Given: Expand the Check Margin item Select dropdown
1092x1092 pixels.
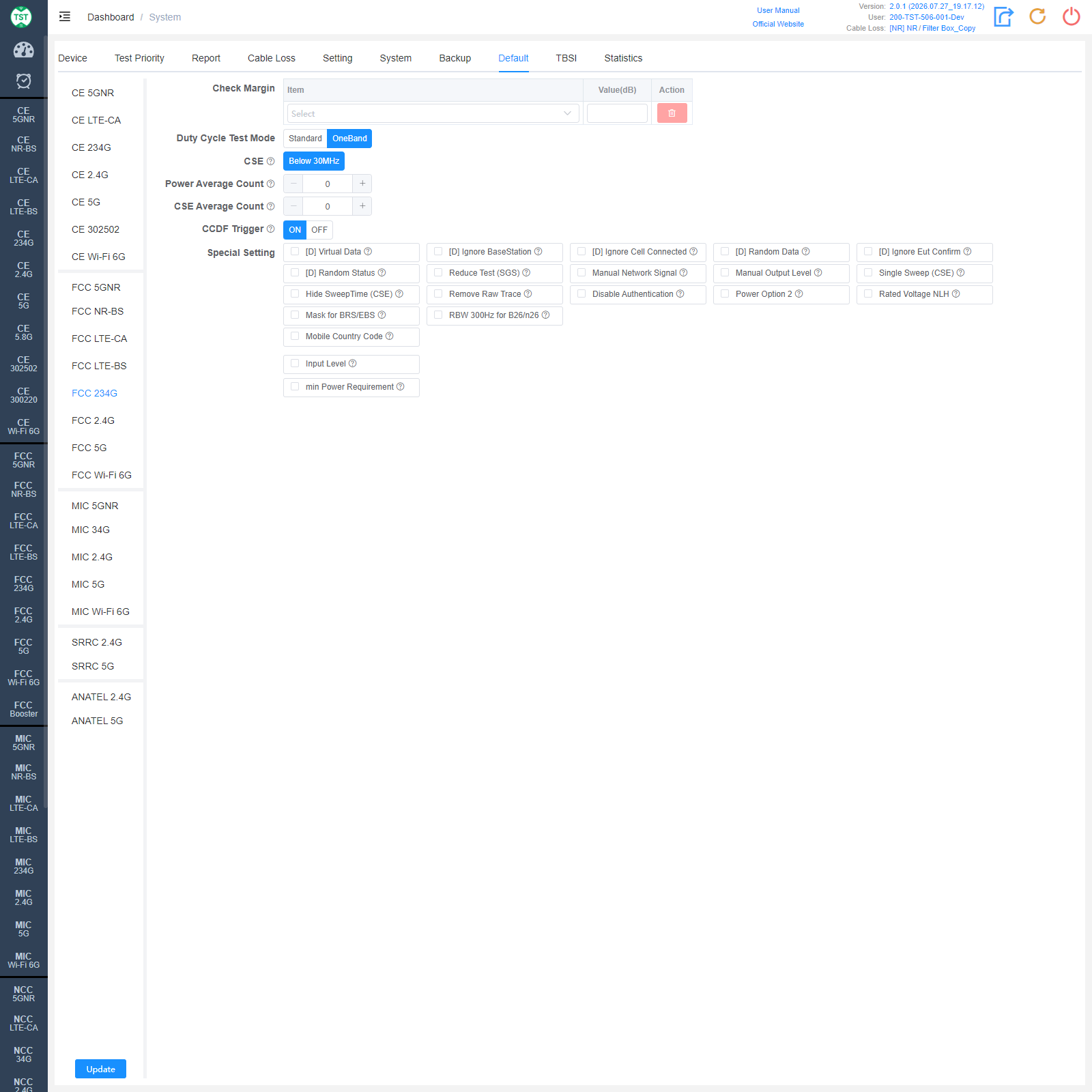Looking at the screenshot, I should coord(433,113).
